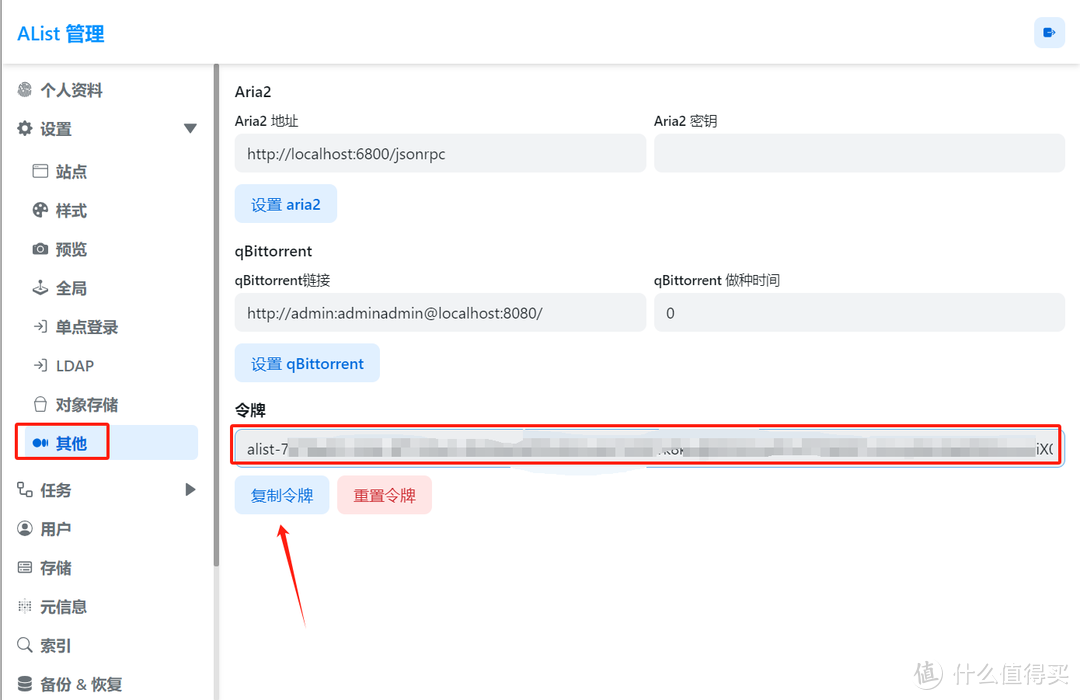Click the gear icon beside 设置
This screenshot has height=700, width=1080.
[25, 128]
